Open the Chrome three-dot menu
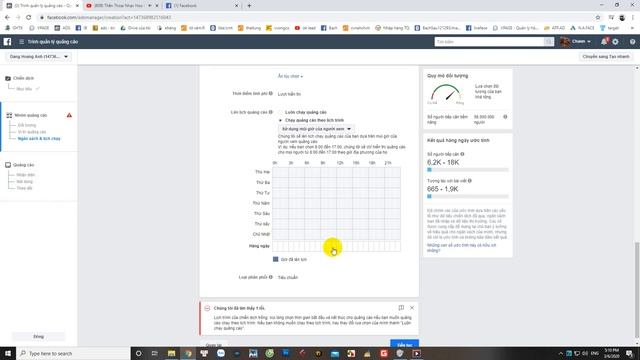The image size is (640, 360). pos(633,17)
